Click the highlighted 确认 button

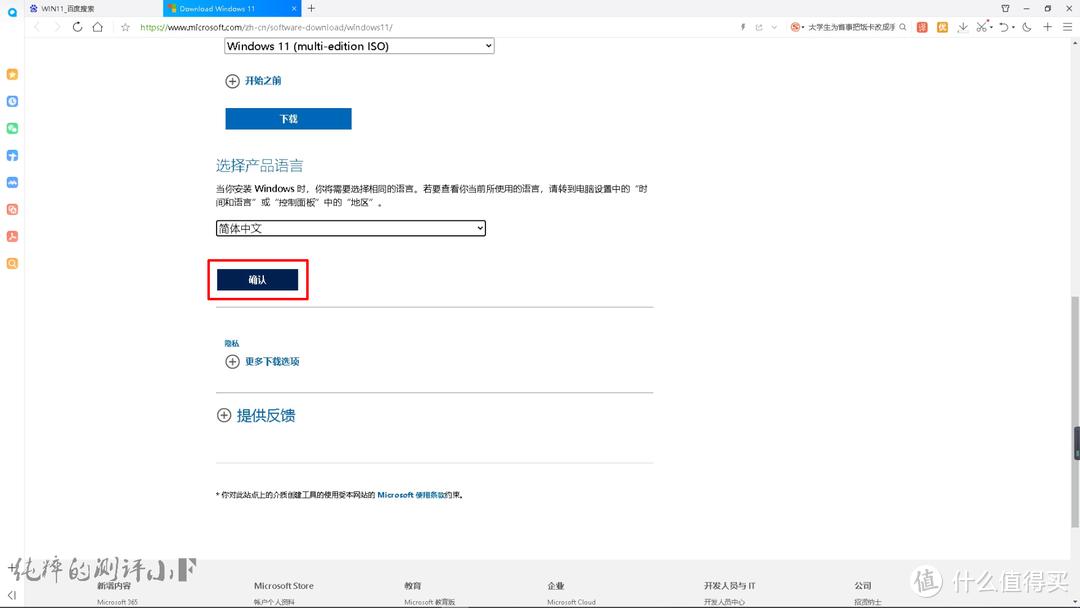pyautogui.click(x=257, y=280)
